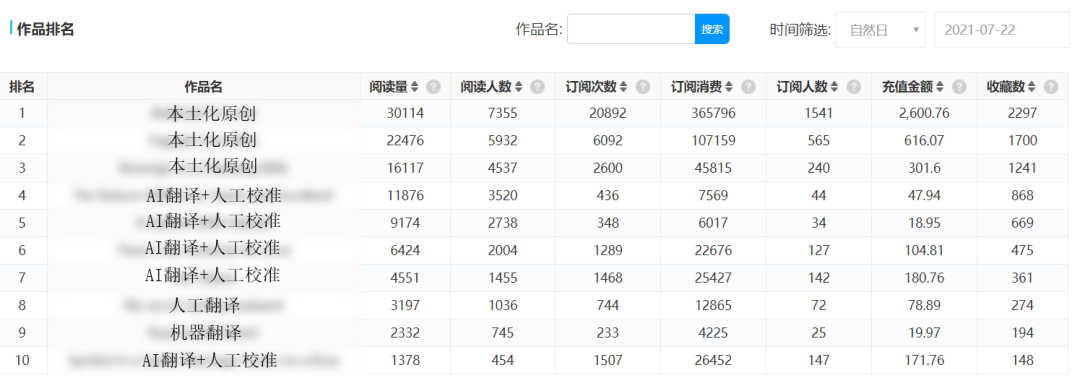Screen dimensions: 1080x386
Task: Click the 365796 subscription spend cell
Action: click(713, 113)
